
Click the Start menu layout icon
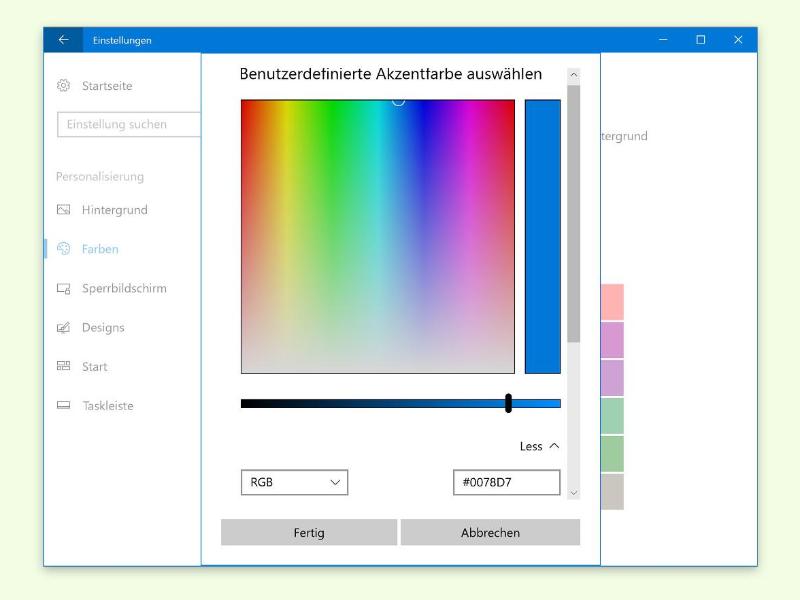tap(64, 367)
